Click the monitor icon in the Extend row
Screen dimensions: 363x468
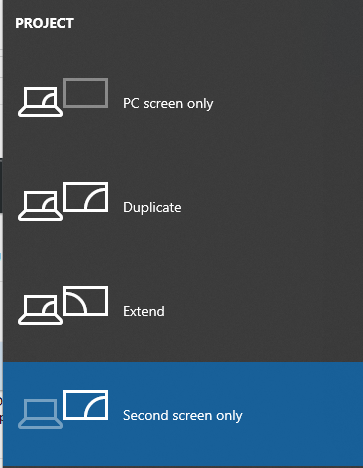tap(86, 301)
